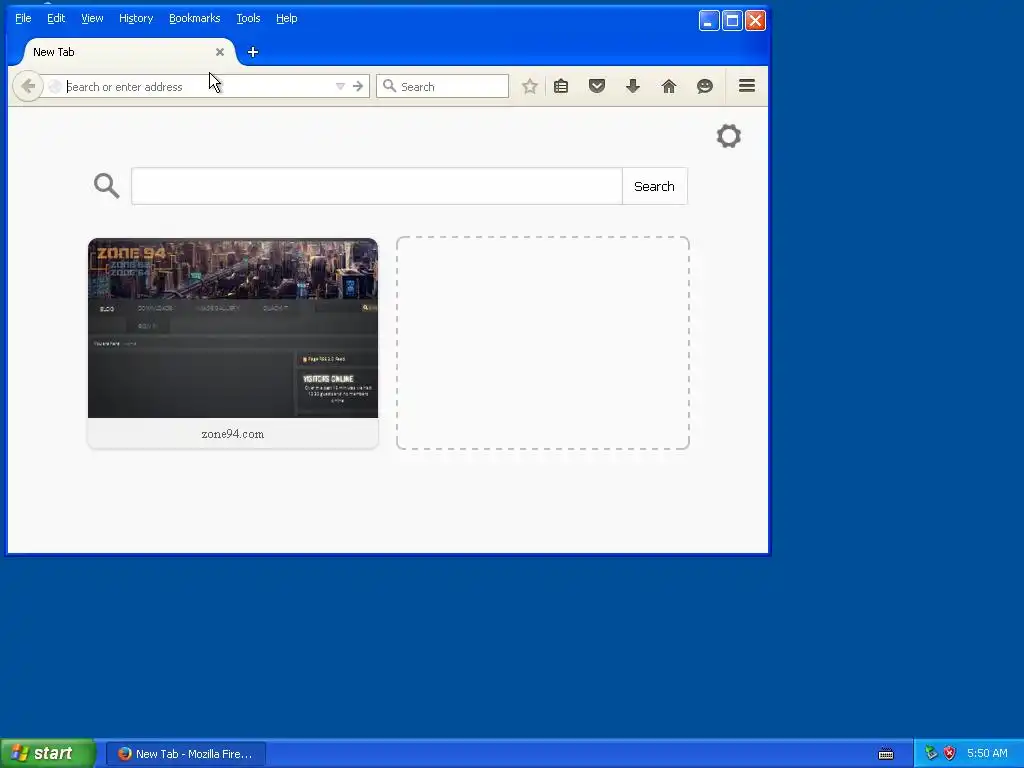Open new tab page settings gear
This screenshot has width=1024, height=768.
(729, 136)
